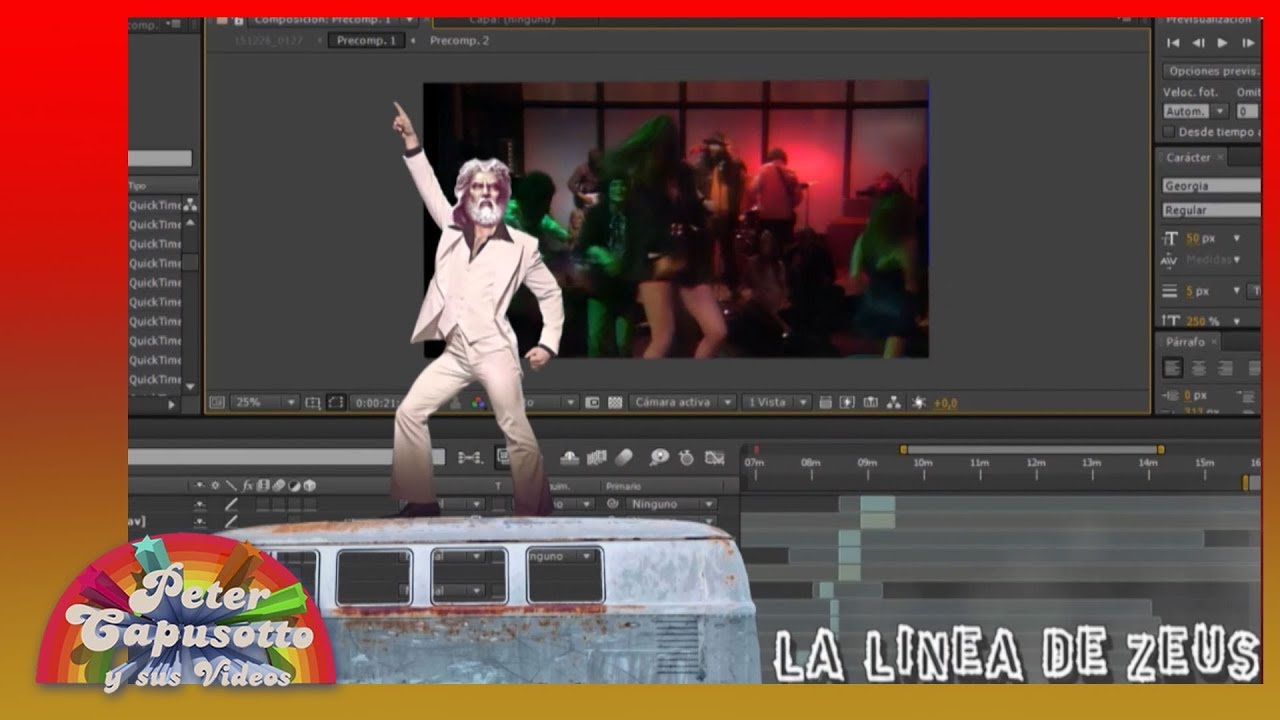Jump to first frame in Previsualización panel
The height and width of the screenshot is (720, 1280).
pyautogui.click(x=1174, y=43)
